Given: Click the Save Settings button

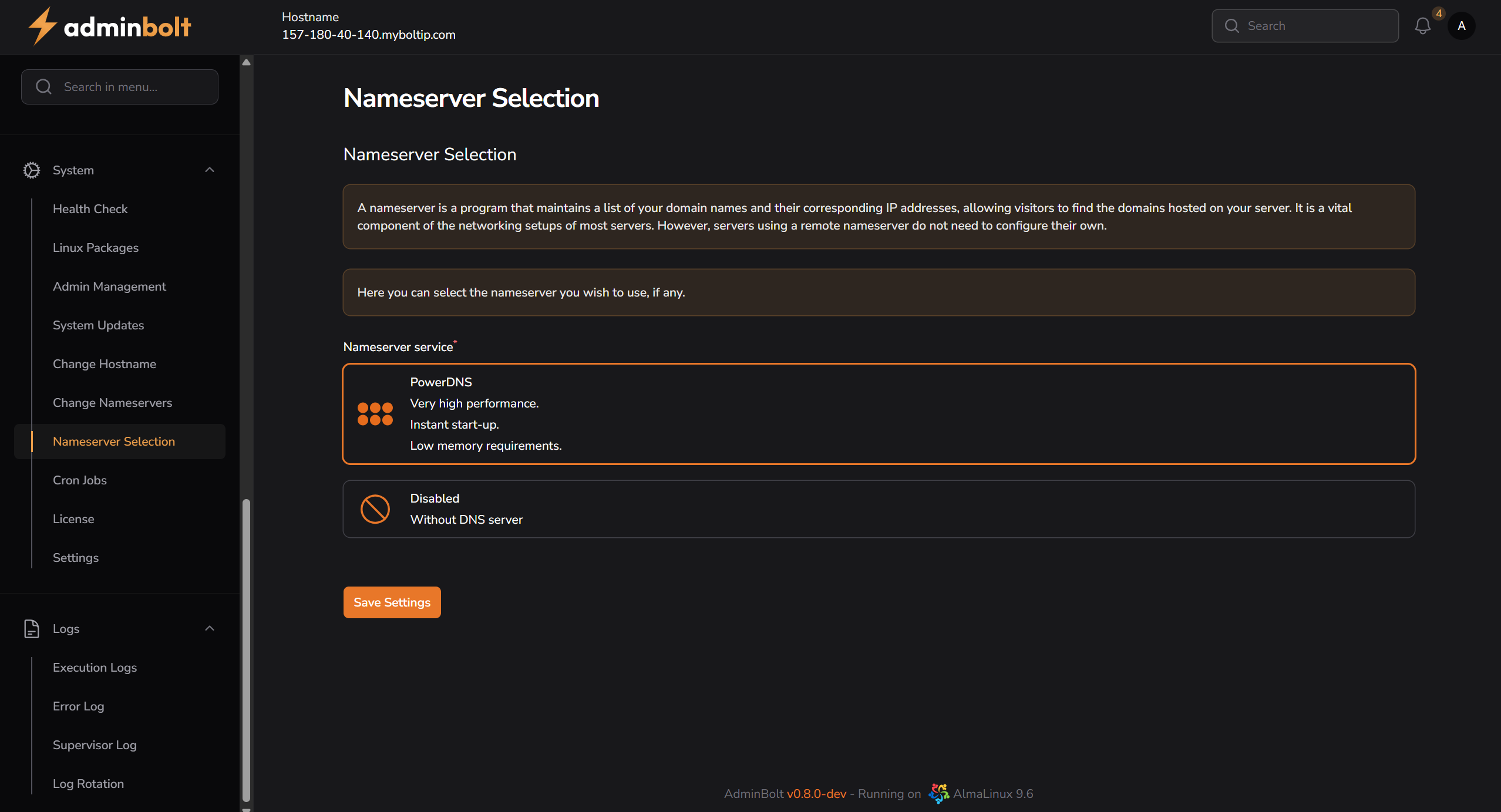Looking at the screenshot, I should [x=392, y=602].
